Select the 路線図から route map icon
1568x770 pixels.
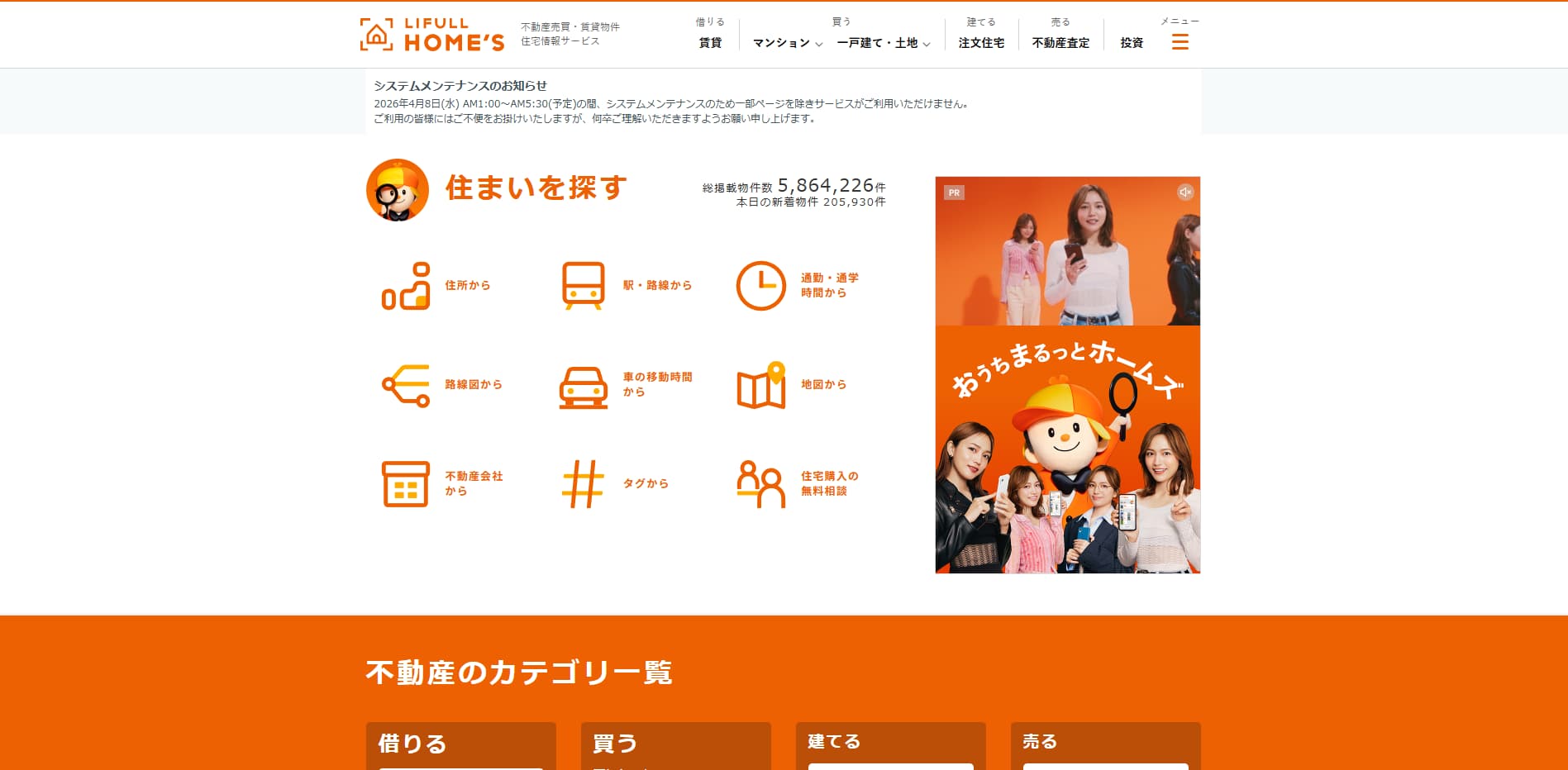407,384
